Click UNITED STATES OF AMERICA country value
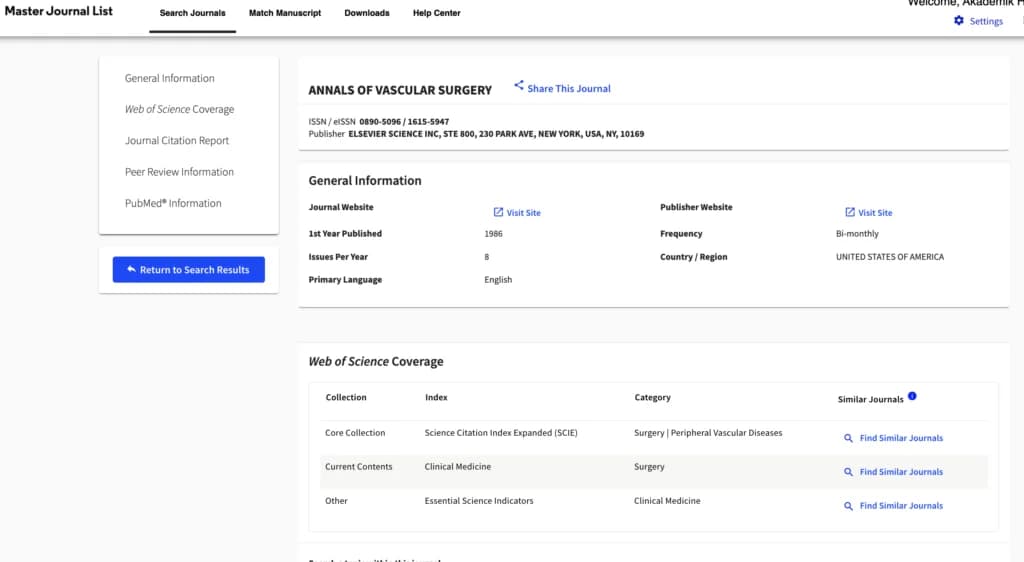Screen dimensions: 1024x562 (890, 257)
